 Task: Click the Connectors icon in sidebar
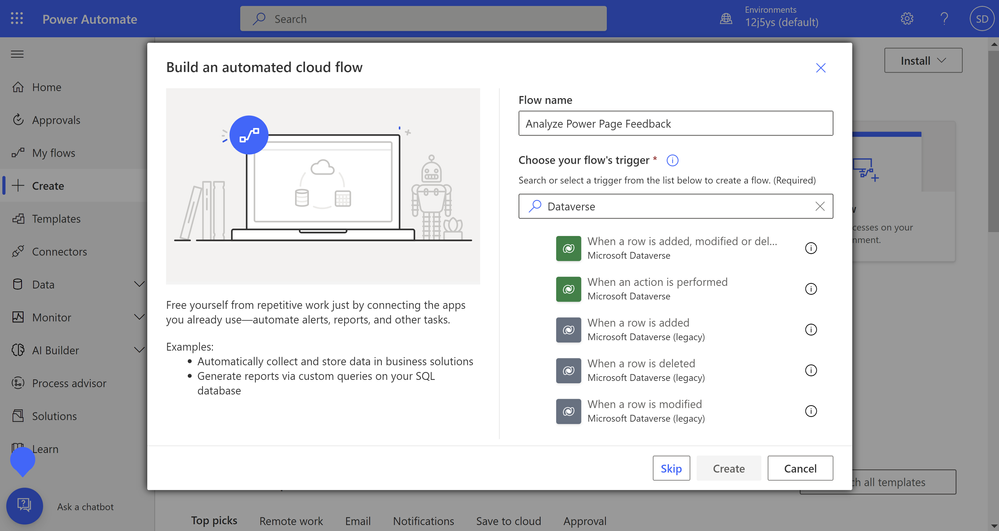pyautogui.click(x=18, y=251)
